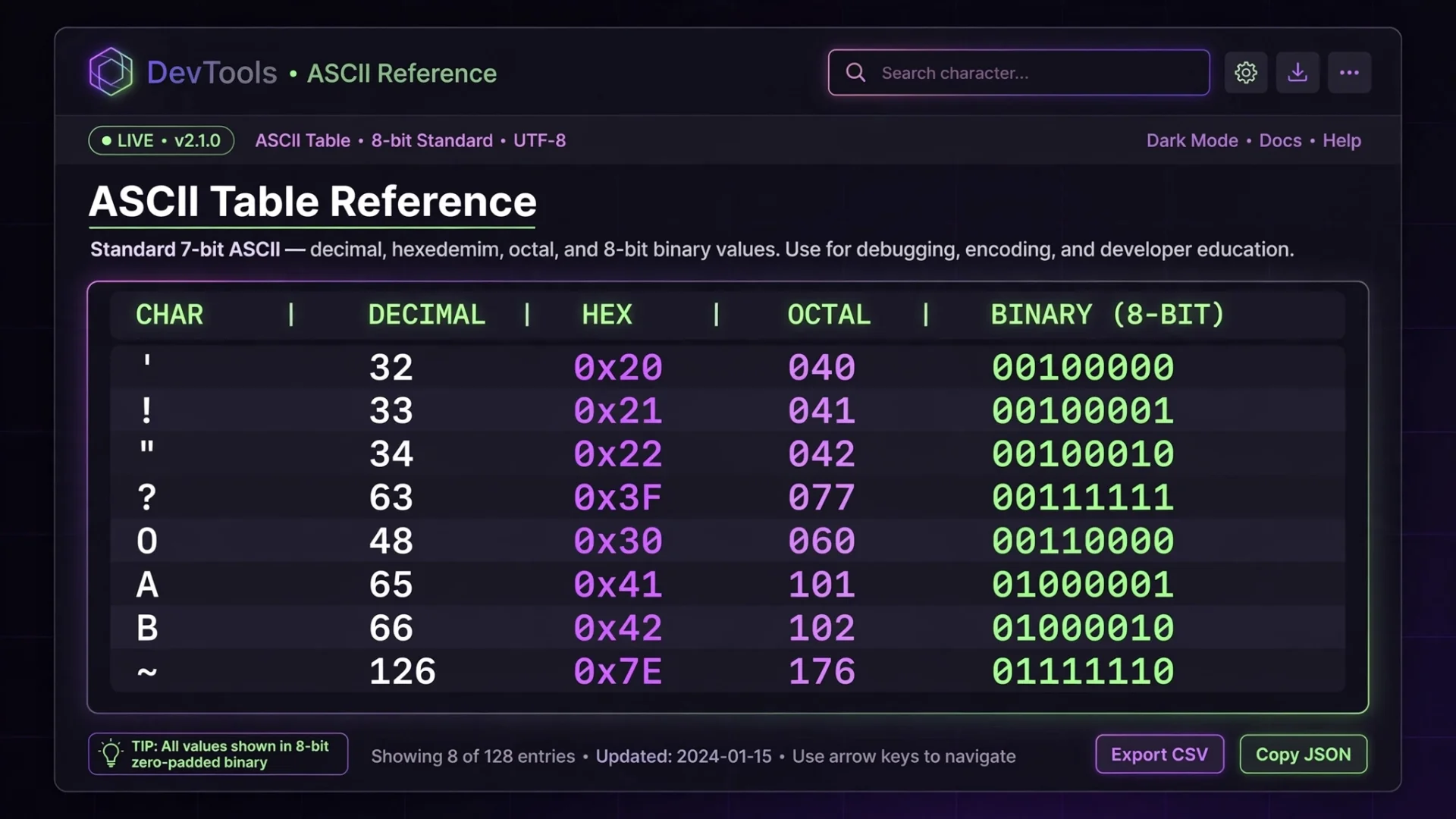
Task: Select hex value 0x21
Action: 618,411
